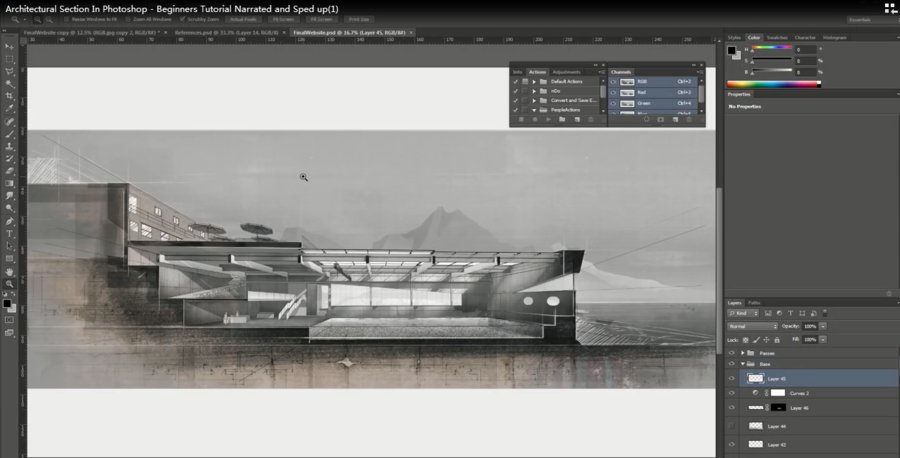Select the Brush tool
Screen dimensions: 900x458
pos(9,134)
